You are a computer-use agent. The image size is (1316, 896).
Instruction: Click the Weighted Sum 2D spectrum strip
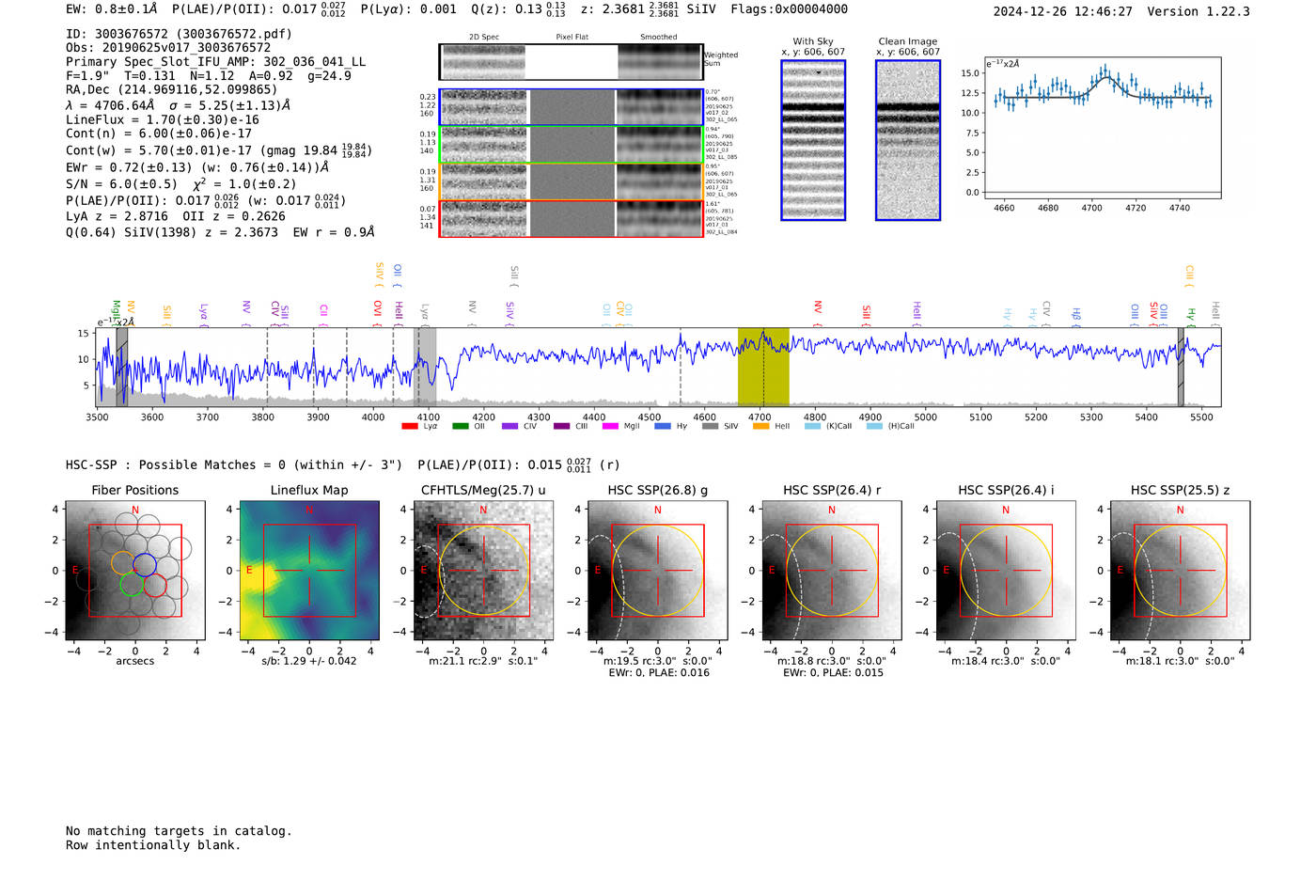[572, 62]
